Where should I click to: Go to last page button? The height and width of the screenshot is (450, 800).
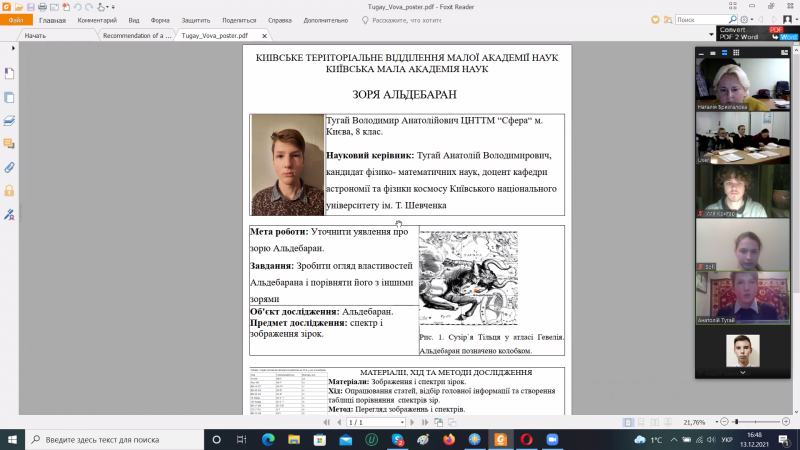[x=425, y=422]
